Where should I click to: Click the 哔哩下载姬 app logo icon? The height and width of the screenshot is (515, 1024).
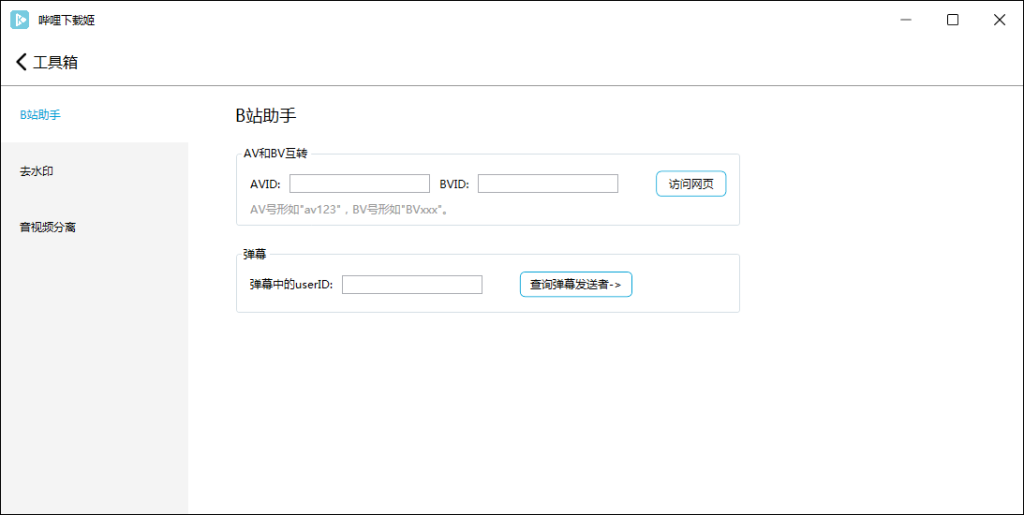click(x=20, y=20)
